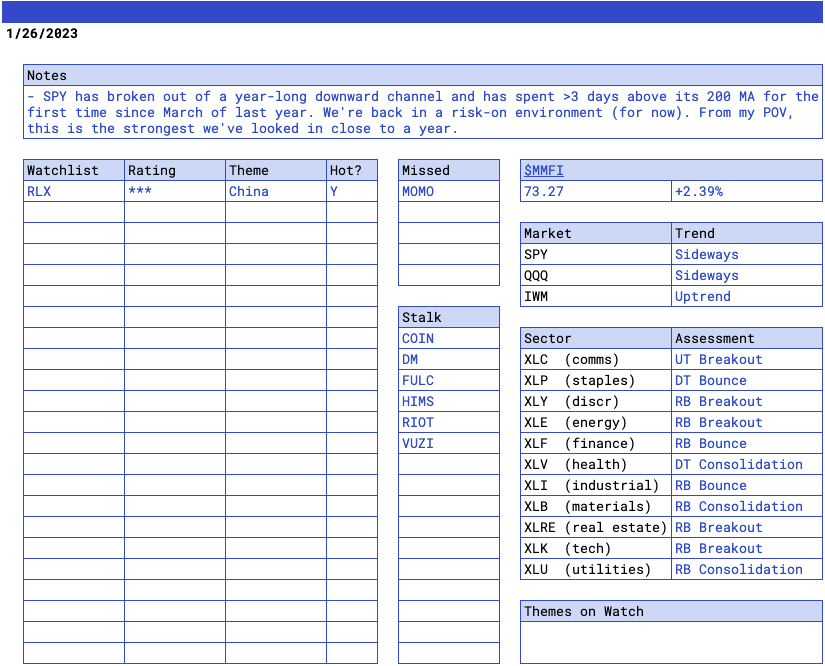Click the Sideways trend for QQQ
Screen dimensions: 825x666
point(747,275)
